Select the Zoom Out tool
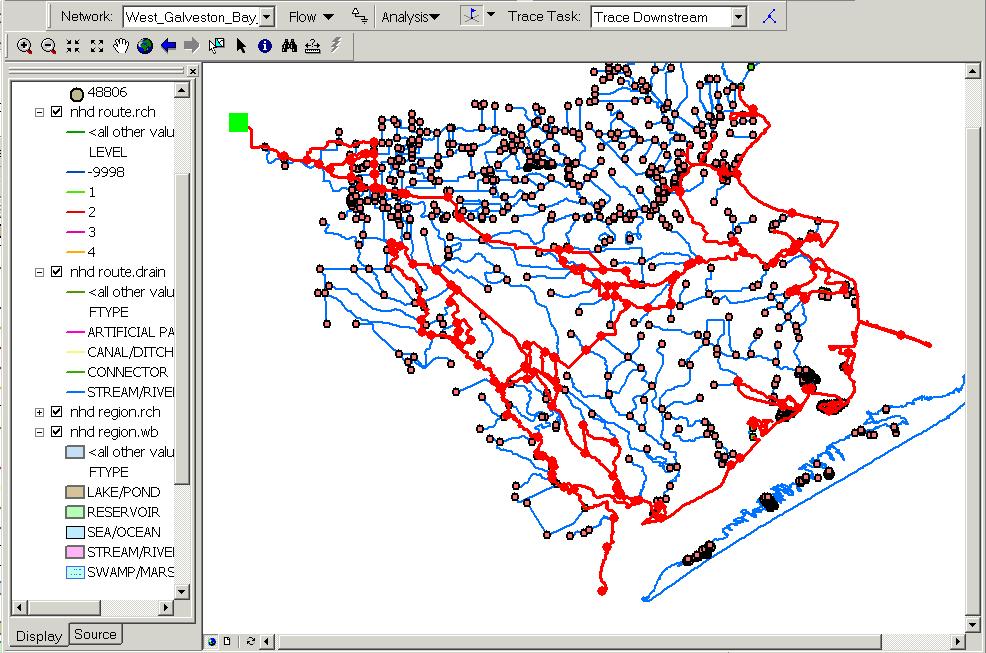This screenshot has width=986, height=653. pyautogui.click(x=48, y=46)
